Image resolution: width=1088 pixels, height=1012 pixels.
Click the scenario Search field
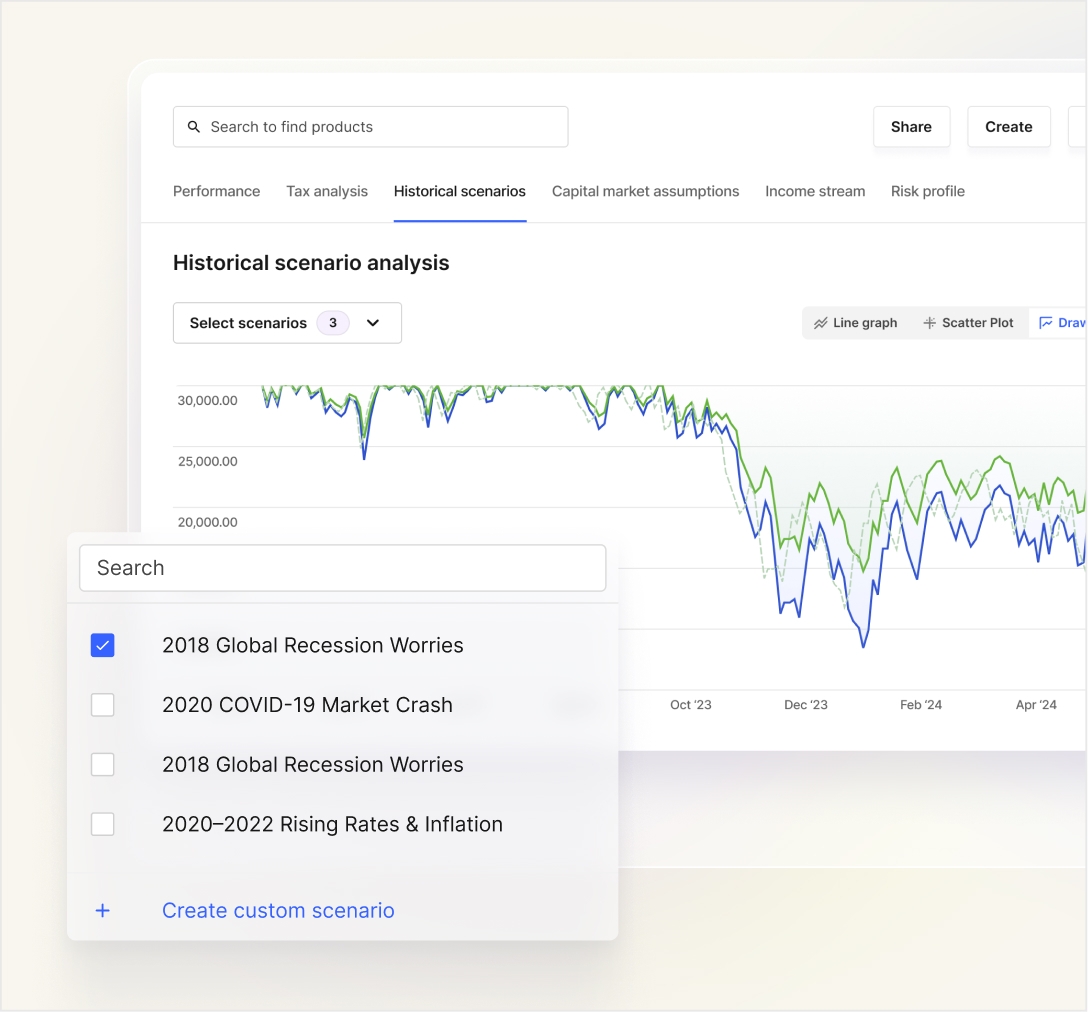(343, 568)
